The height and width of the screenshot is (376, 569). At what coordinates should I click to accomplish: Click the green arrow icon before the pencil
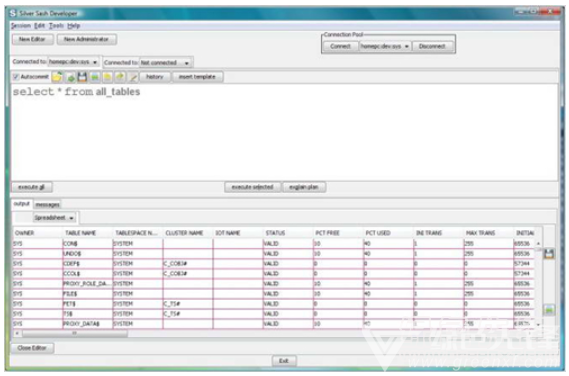[120, 77]
